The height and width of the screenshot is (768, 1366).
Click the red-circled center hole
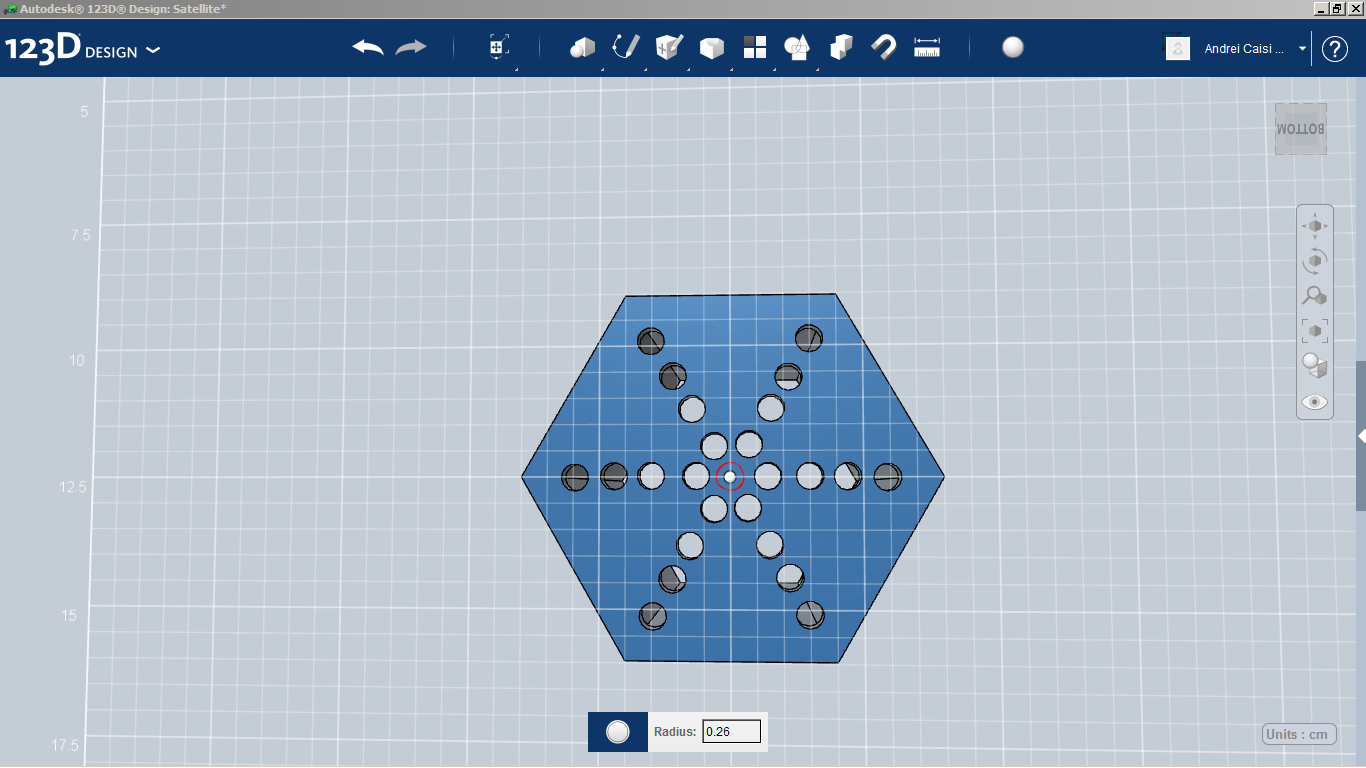coord(730,477)
